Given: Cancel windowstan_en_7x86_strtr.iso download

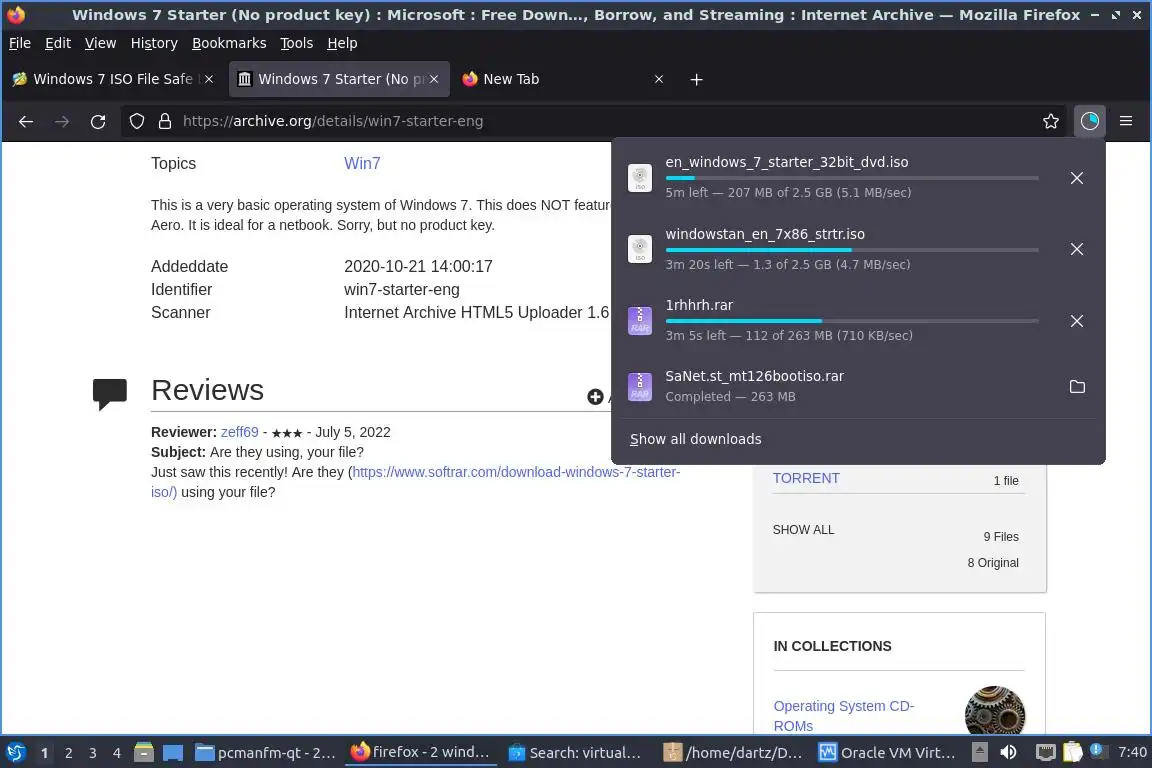Looking at the screenshot, I should tap(1076, 249).
